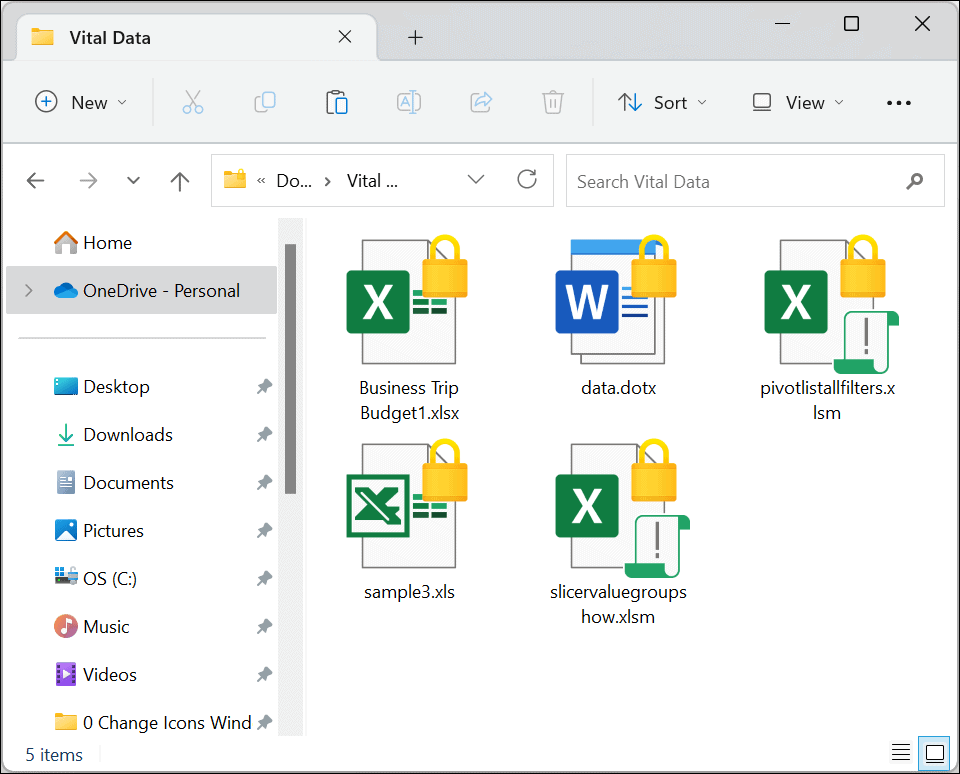This screenshot has height=774, width=960.
Task: Click the Rename icon in toolbar
Action: tap(408, 102)
